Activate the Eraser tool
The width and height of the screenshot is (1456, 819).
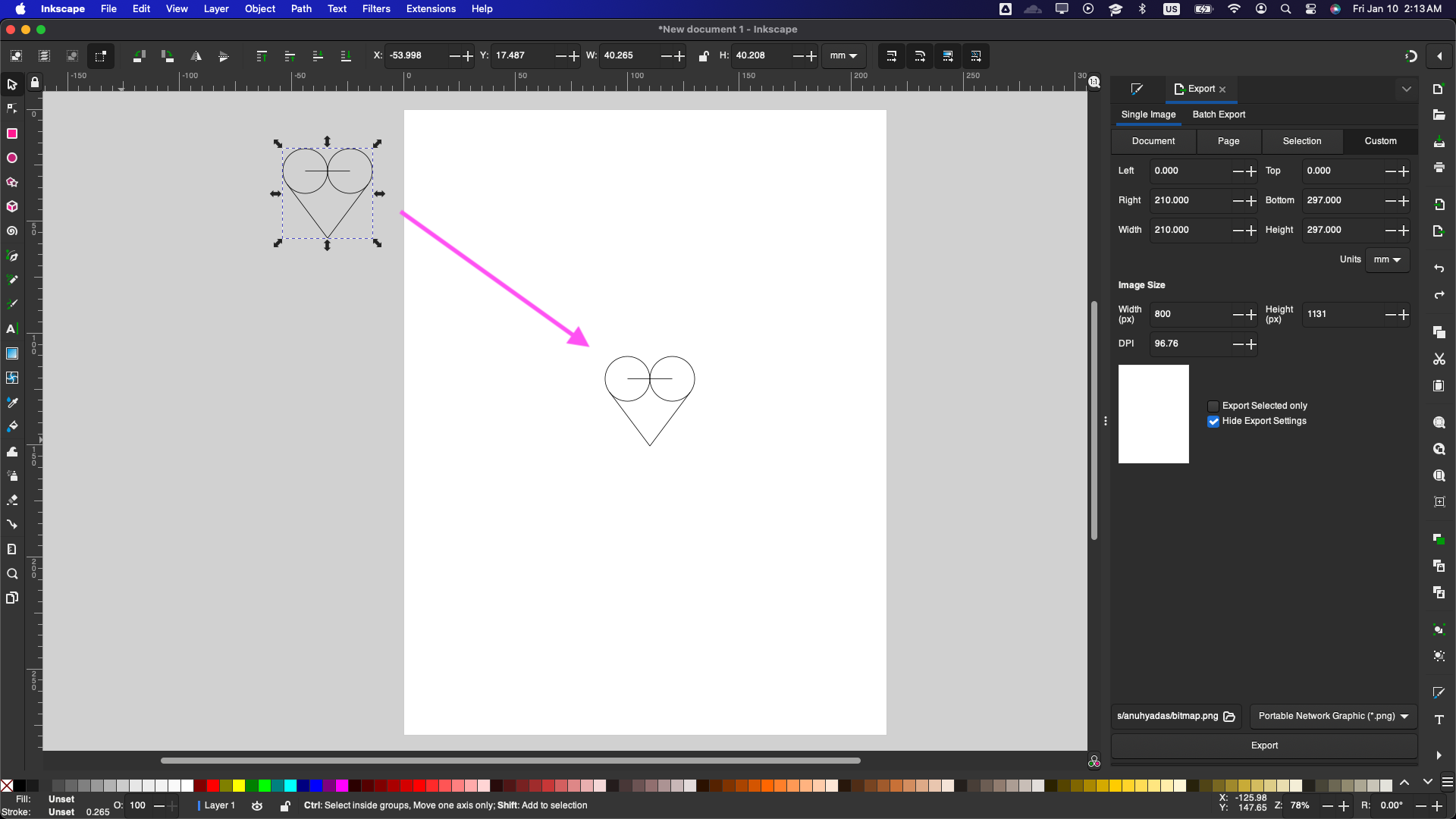point(12,500)
